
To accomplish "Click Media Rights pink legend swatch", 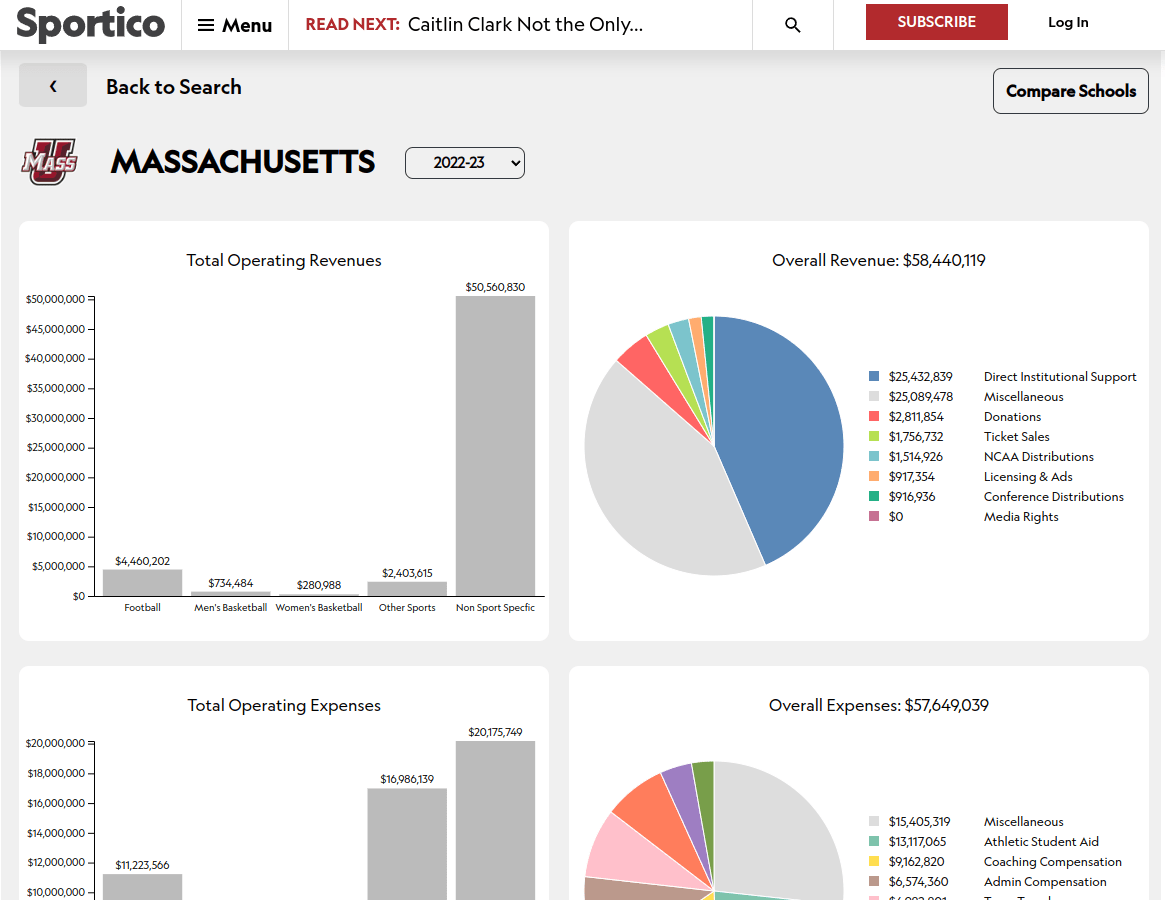I will pyautogui.click(x=874, y=517).
